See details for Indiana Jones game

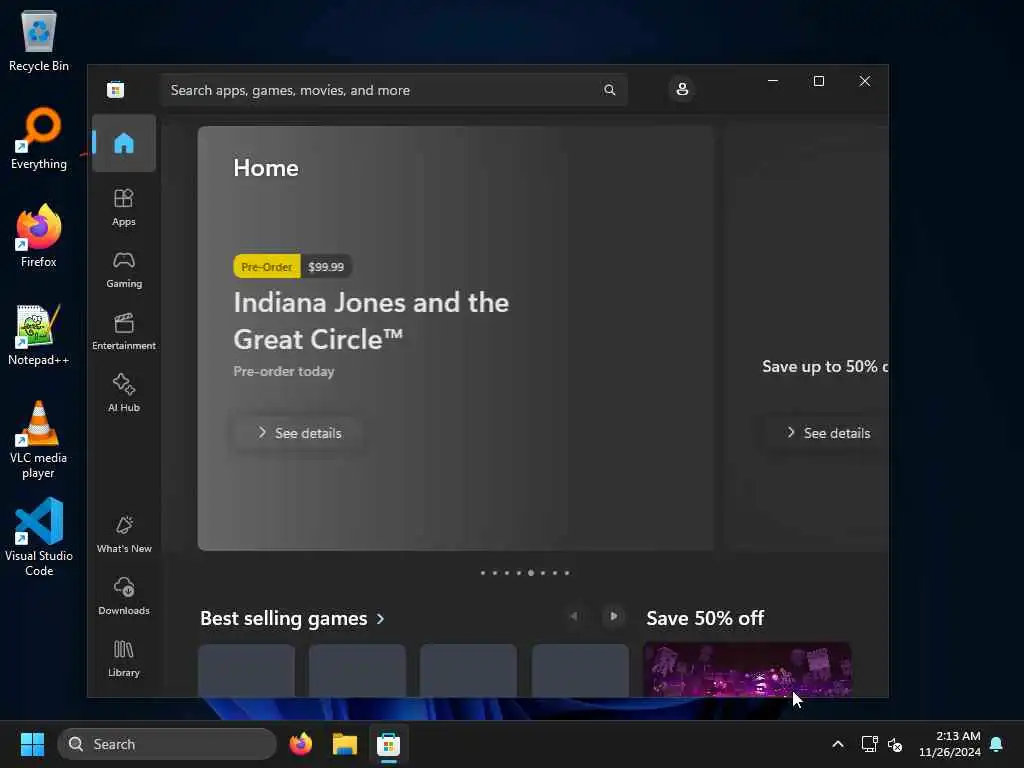point(299,433)
